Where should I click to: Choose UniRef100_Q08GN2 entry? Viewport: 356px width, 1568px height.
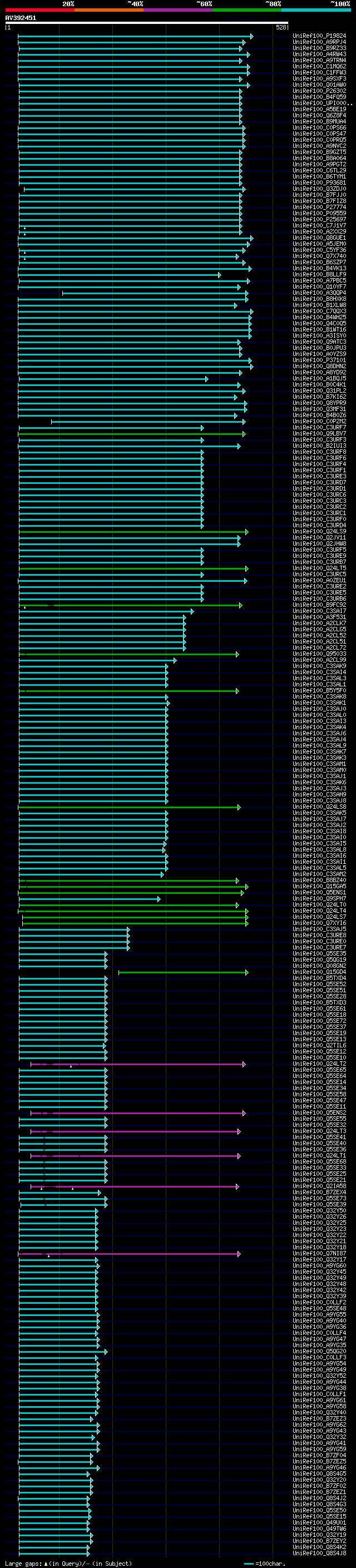point(319,966)
